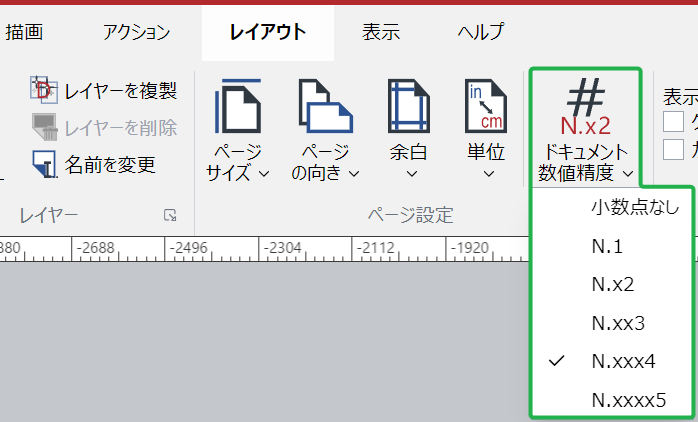Click the ruler at -2304 mark
The height and width of the screenshot is (422, 698).
pyautogui.click(x=282, y=248)
